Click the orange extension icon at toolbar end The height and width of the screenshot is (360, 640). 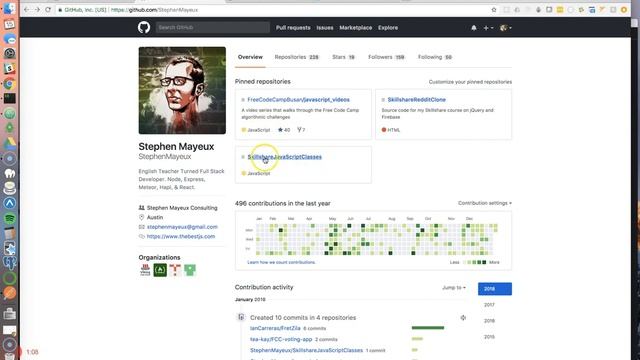coord(624,10)
